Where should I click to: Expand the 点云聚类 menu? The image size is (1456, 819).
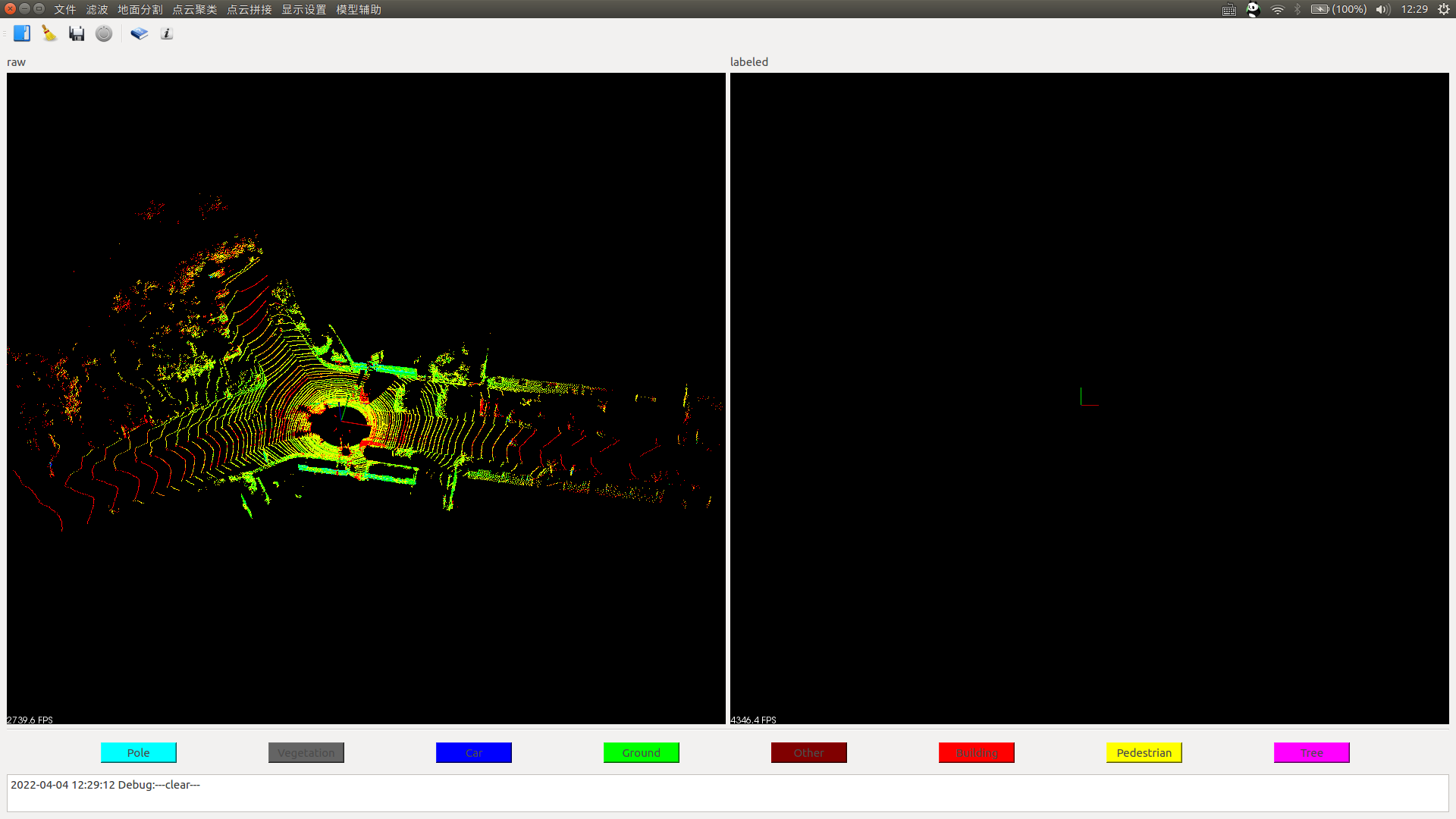[x=194, y=9]
